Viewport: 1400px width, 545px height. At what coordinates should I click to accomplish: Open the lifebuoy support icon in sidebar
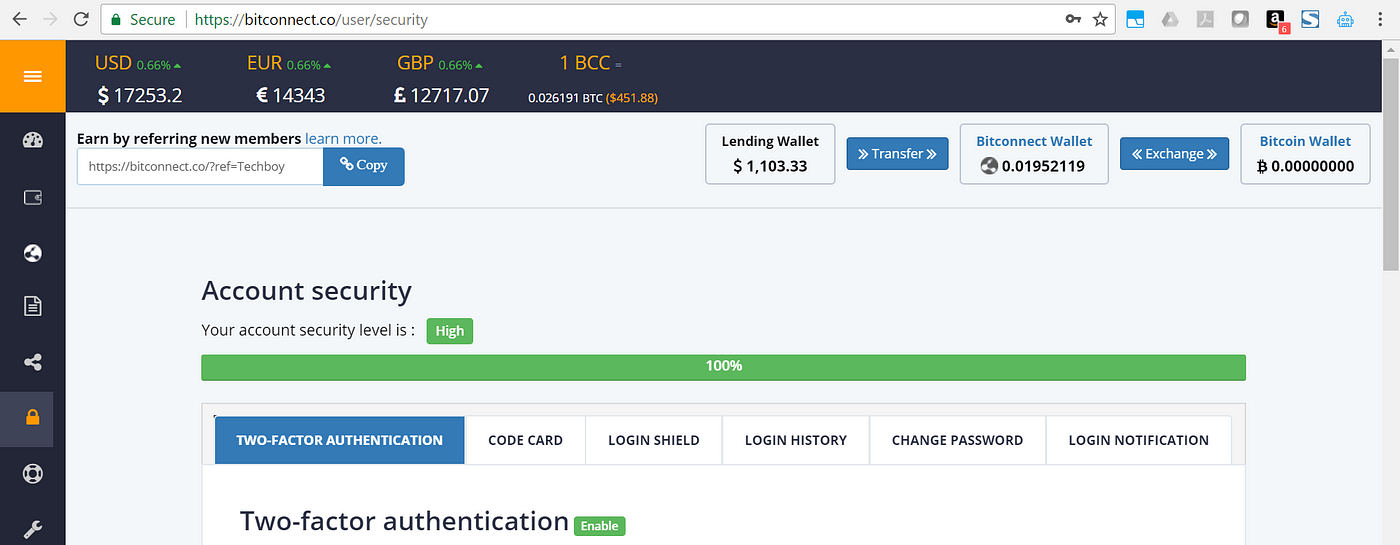32,474
